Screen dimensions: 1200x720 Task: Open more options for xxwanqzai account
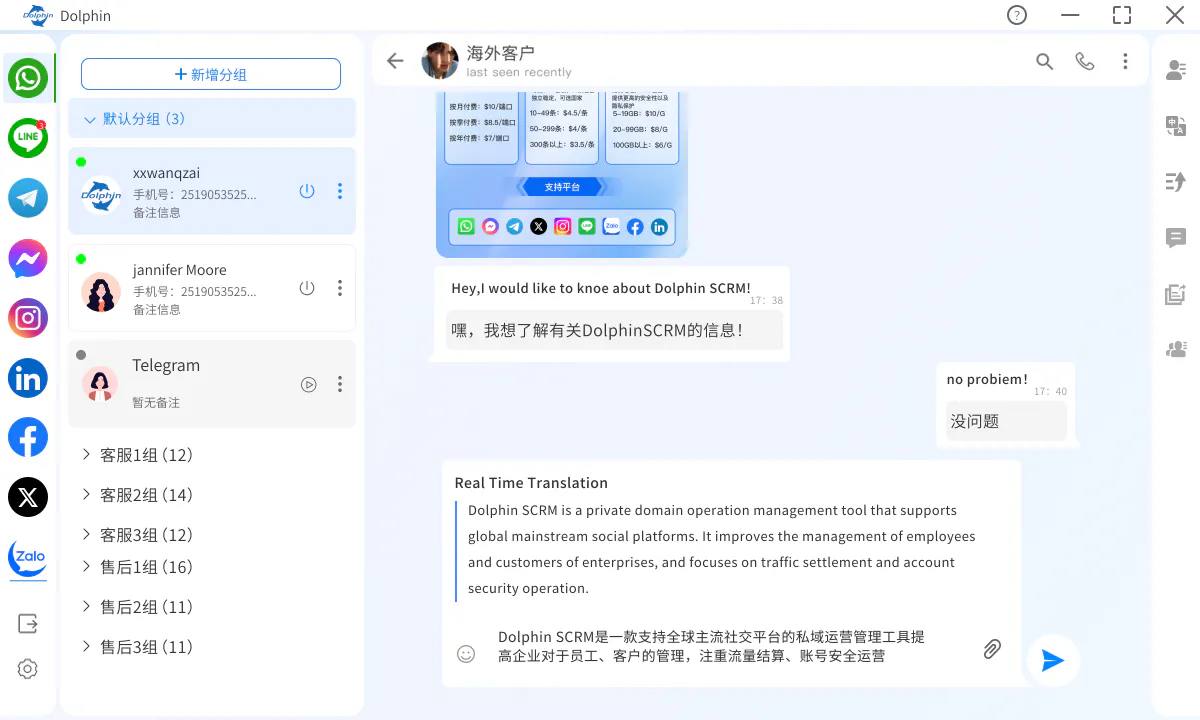click(340, 191)
